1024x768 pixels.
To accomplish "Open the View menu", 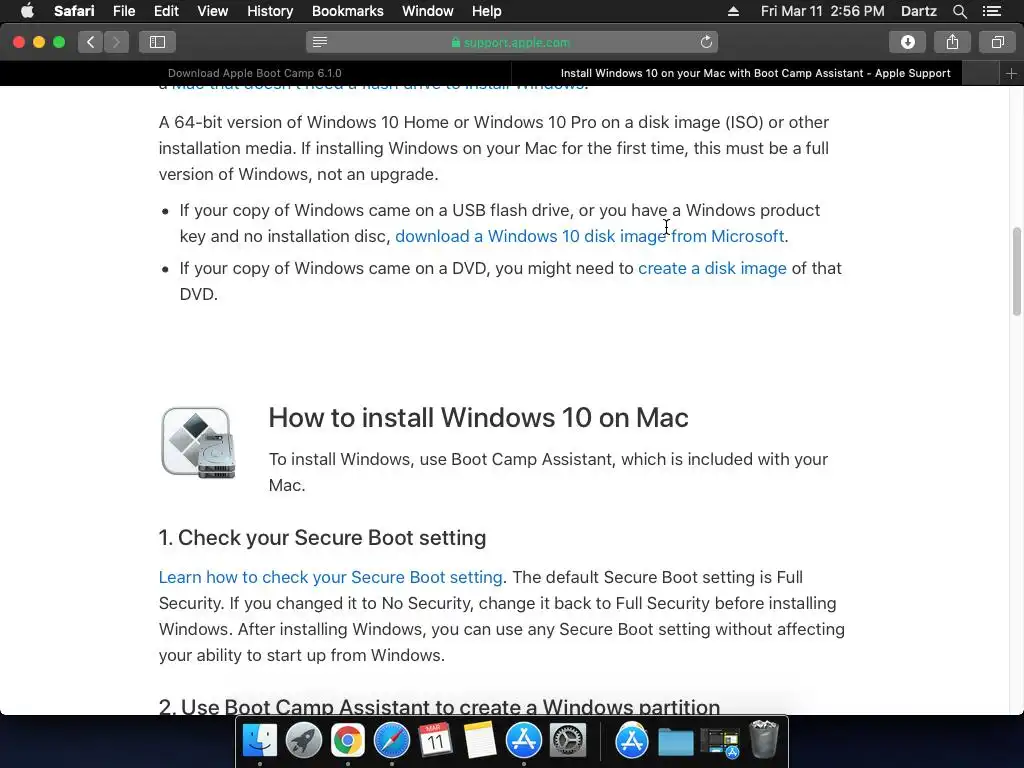I will (x=212, y=11).
